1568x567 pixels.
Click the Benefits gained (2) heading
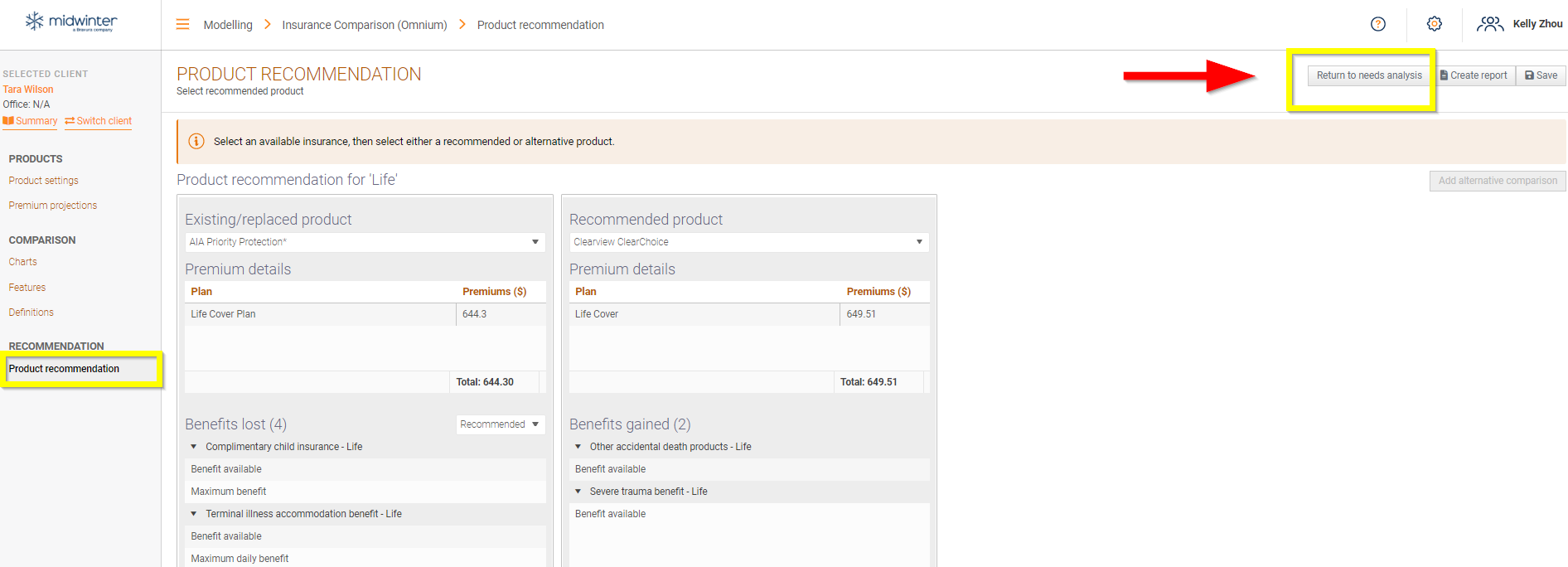[x=630, y=424]
